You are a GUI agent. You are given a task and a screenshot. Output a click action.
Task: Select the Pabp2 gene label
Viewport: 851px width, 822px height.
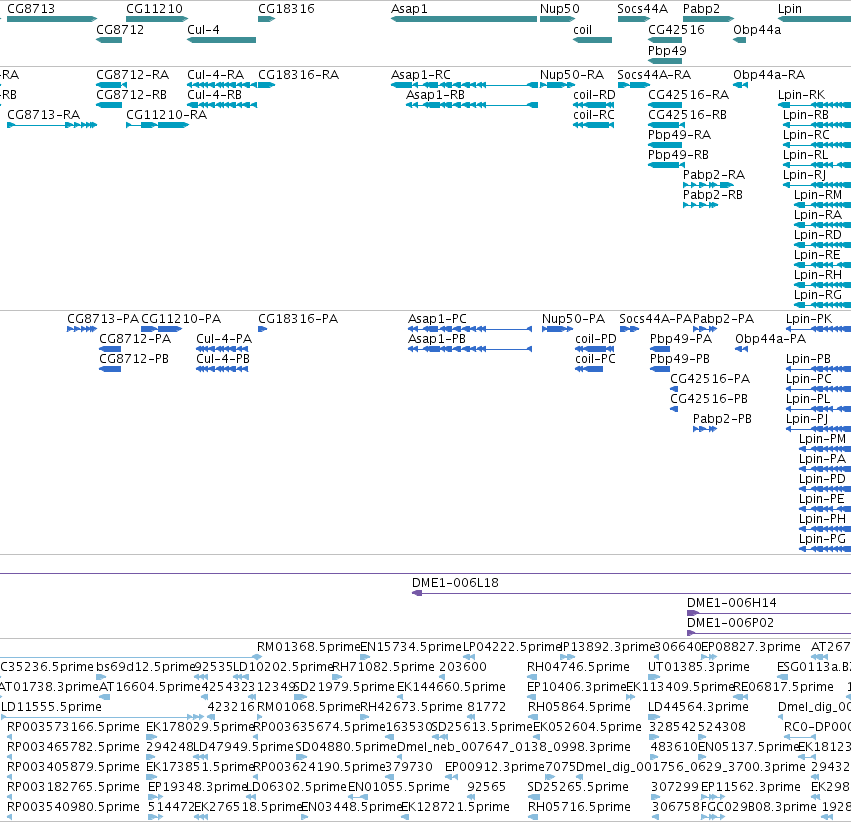701,9
